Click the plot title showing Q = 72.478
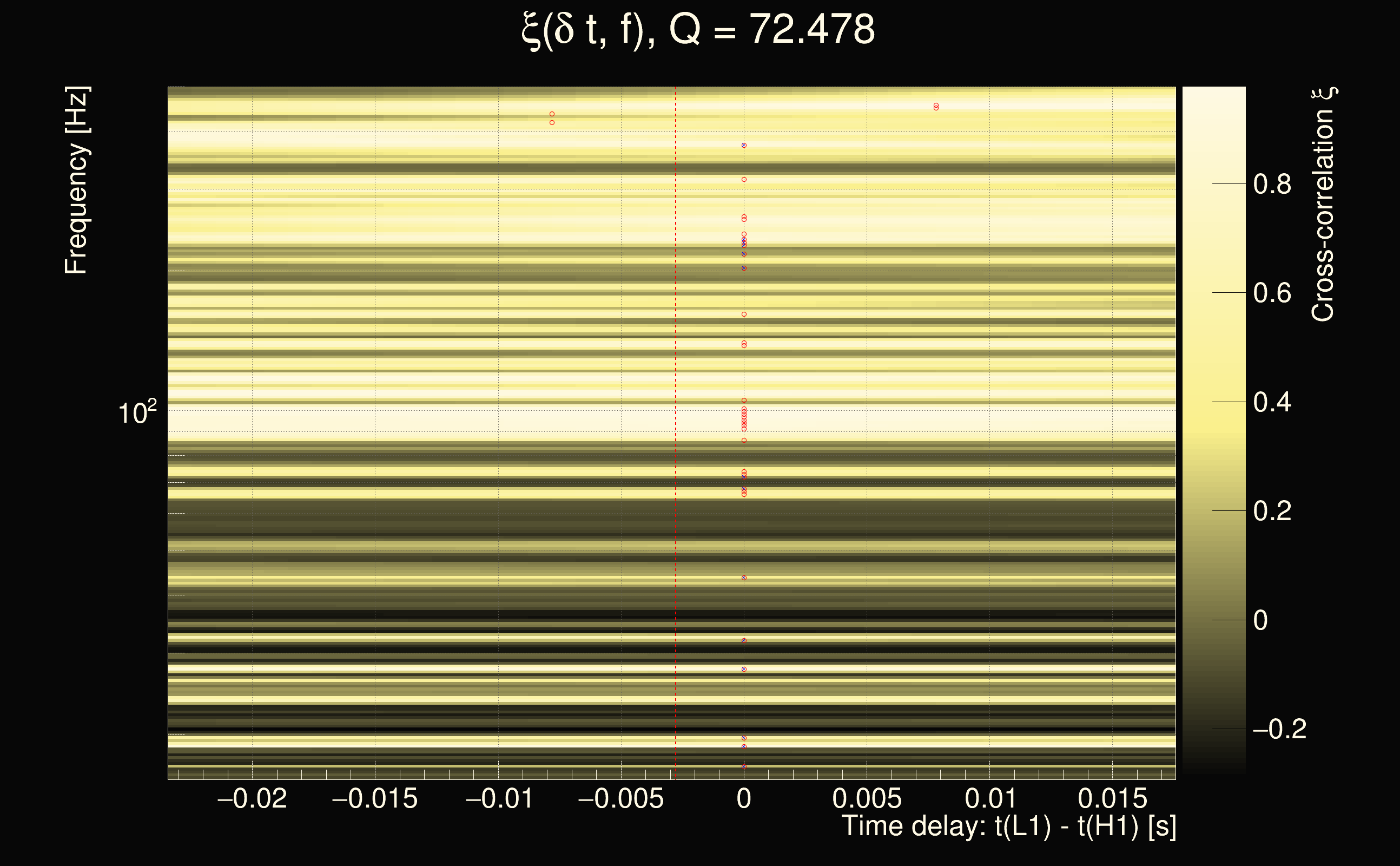 tap(698, 30)
